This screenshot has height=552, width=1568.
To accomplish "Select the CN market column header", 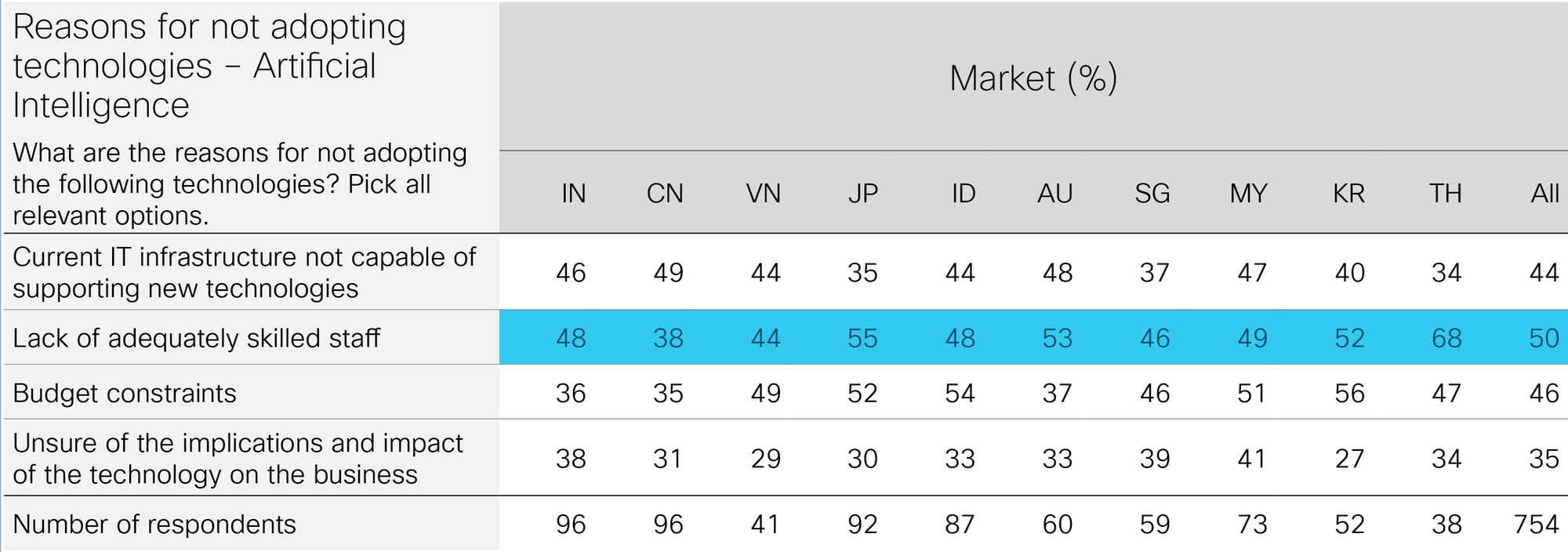I will click(665, 193).
